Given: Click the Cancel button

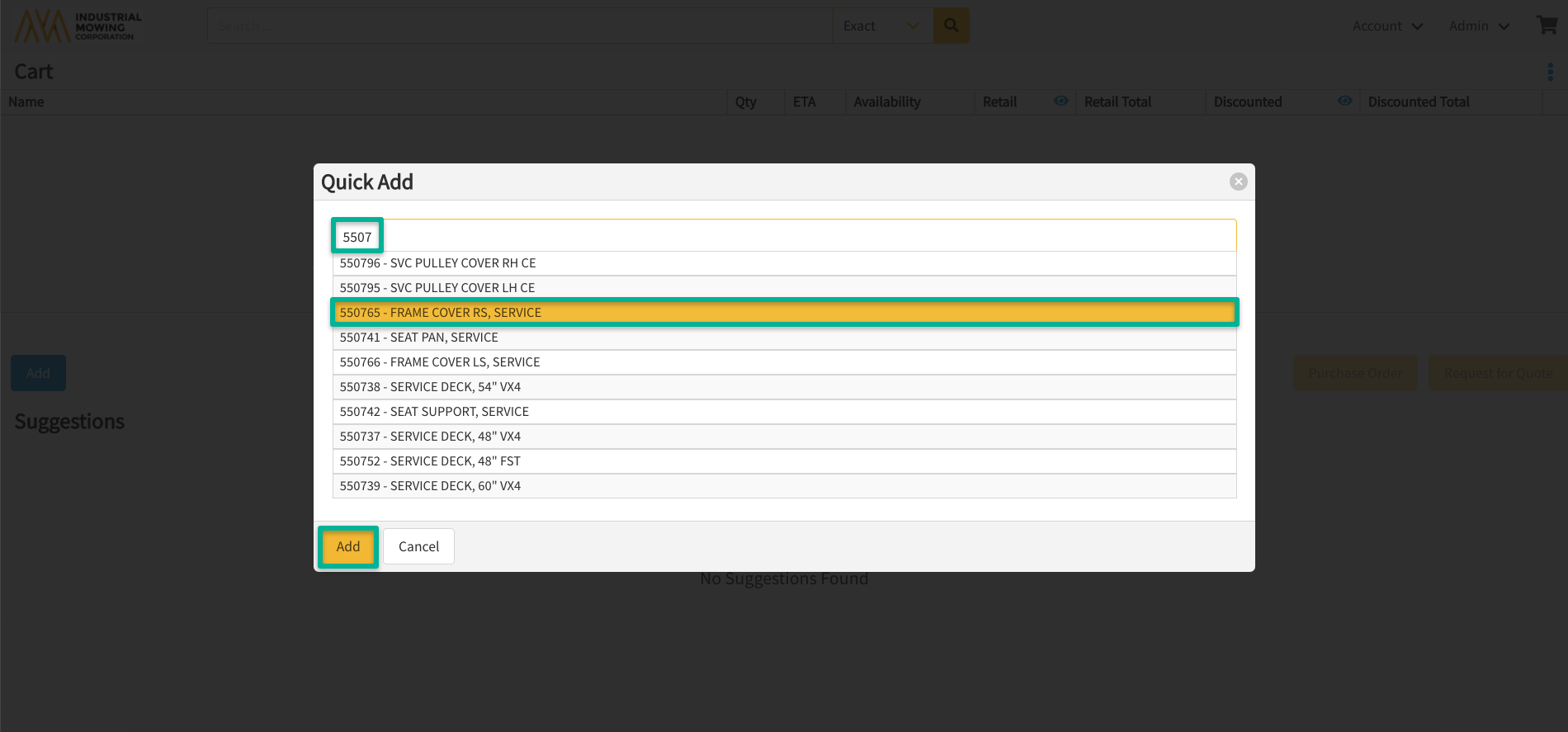Looking at the screenshot, I should pyautogui.click(x=418, y=546).
